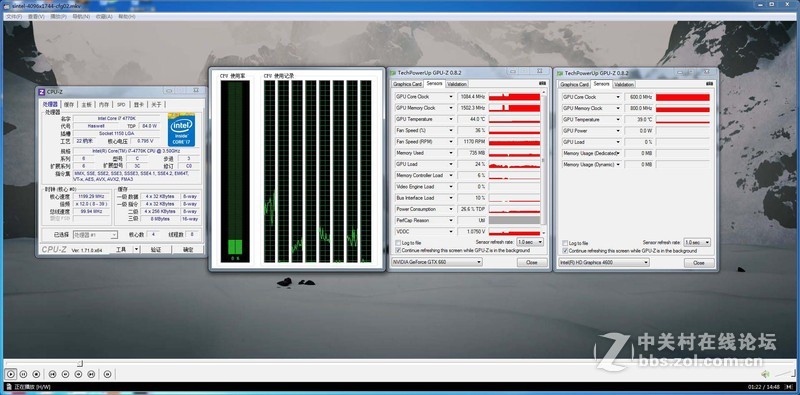The height and width of the screenshot is (395, 800).
Task: Click the Intel Core i7 logo in CPU-Z
Action: click(181, 129)
